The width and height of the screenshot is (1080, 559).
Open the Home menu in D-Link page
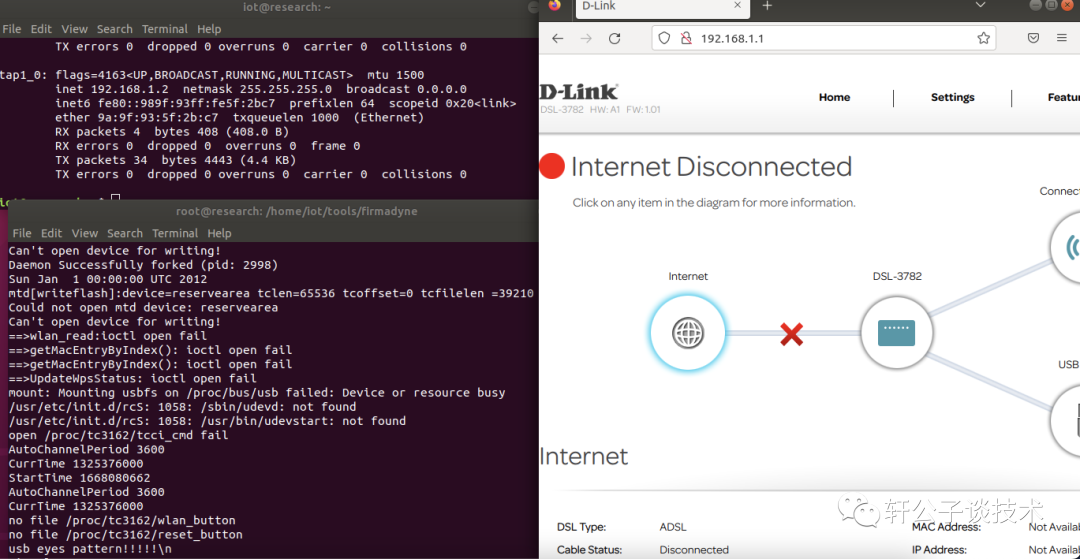coord(834,98)
